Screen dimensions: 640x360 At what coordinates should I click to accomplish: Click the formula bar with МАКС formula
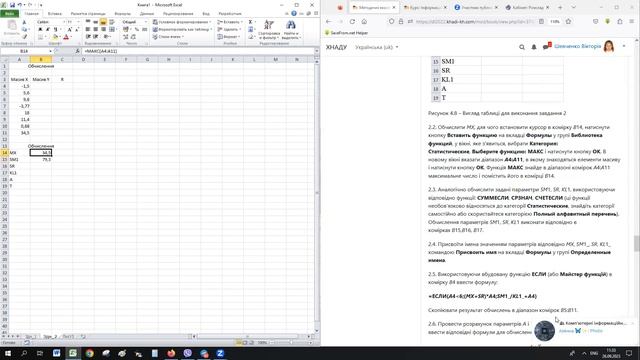coord(198,51)
